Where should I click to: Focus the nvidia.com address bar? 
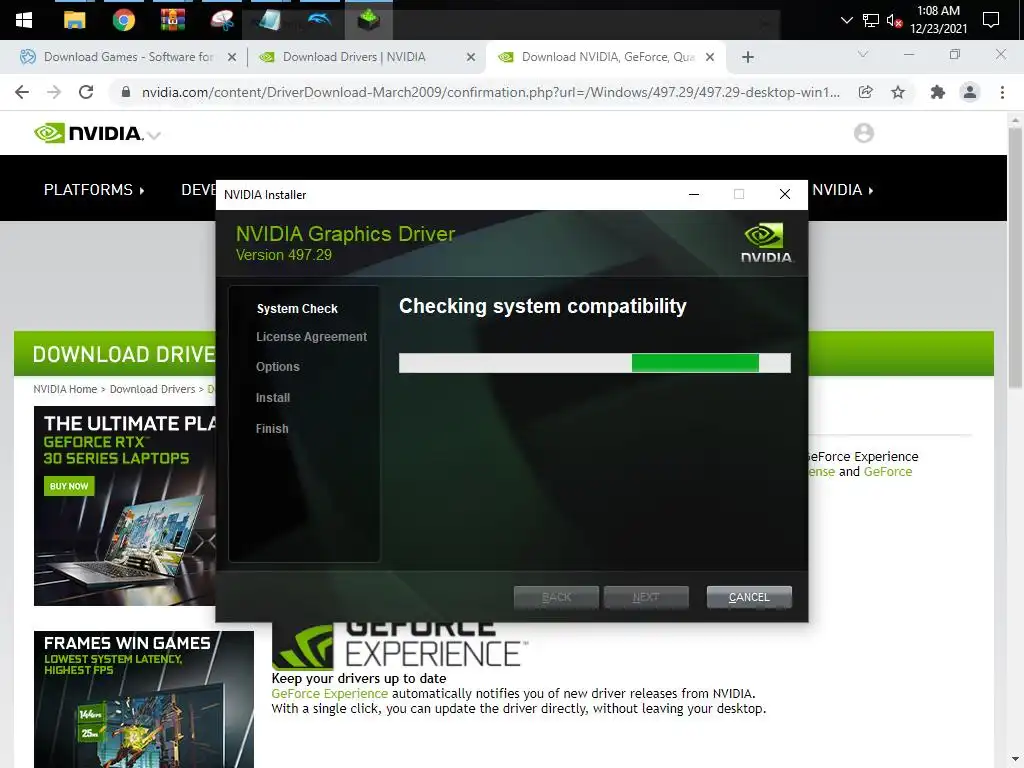(490, 92)
